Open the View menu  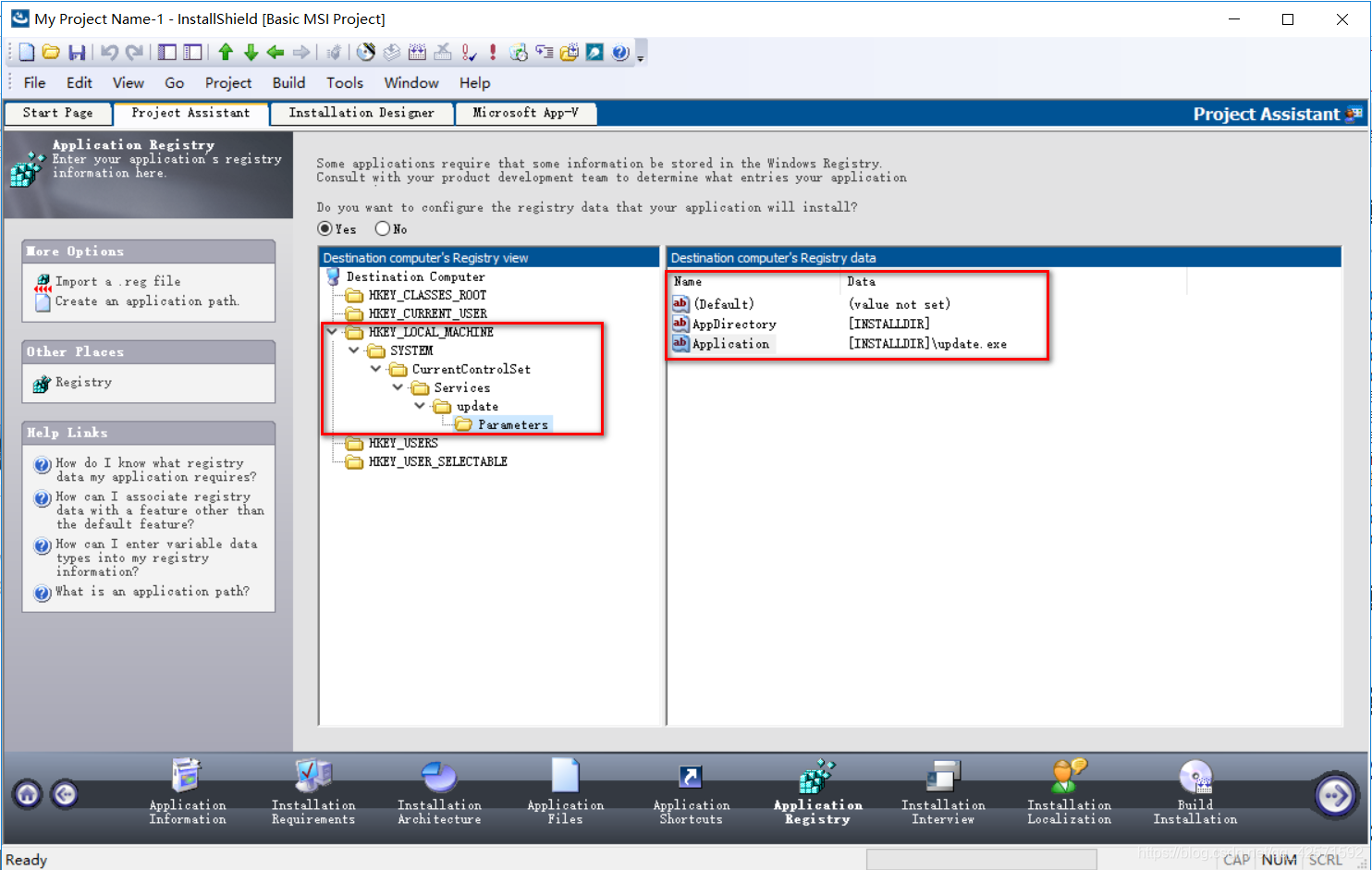(x=129, y=82)
